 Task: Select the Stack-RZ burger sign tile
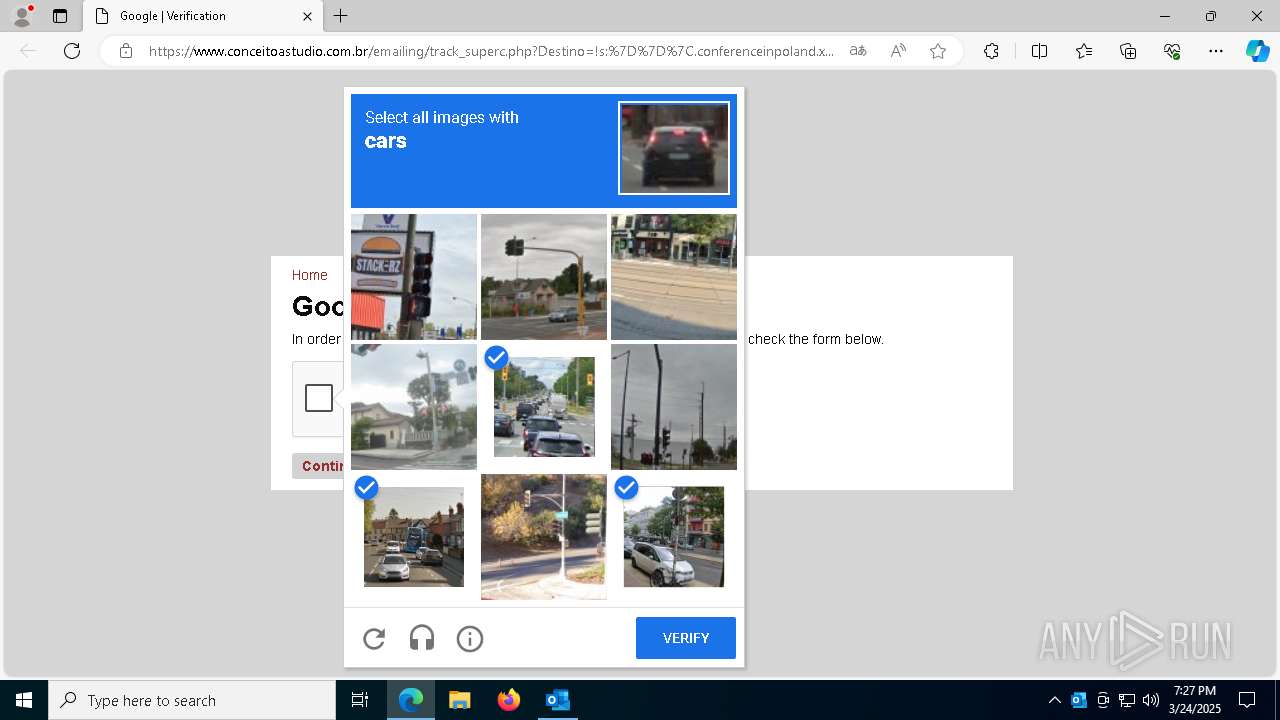(x=414, y=277)
